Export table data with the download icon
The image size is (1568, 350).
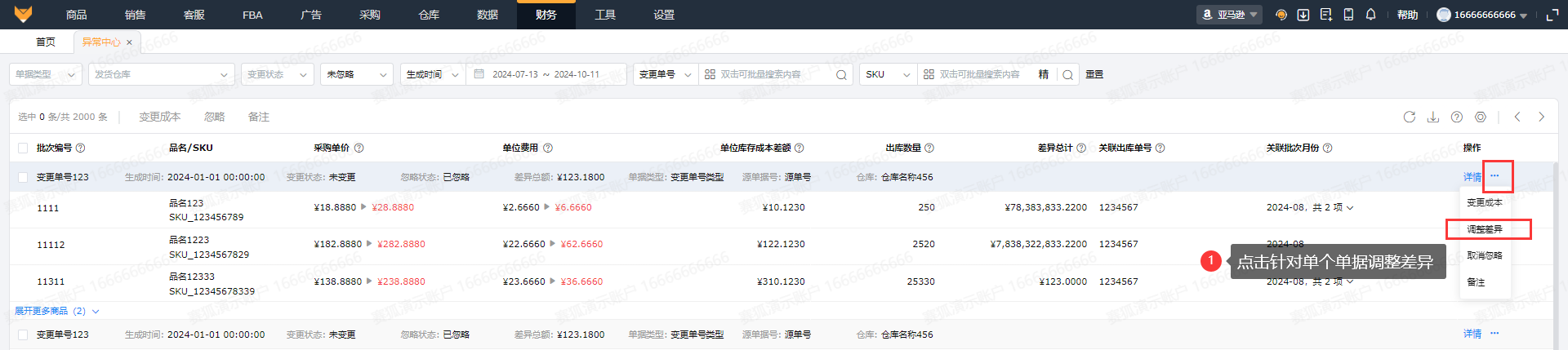(1433, 117)
